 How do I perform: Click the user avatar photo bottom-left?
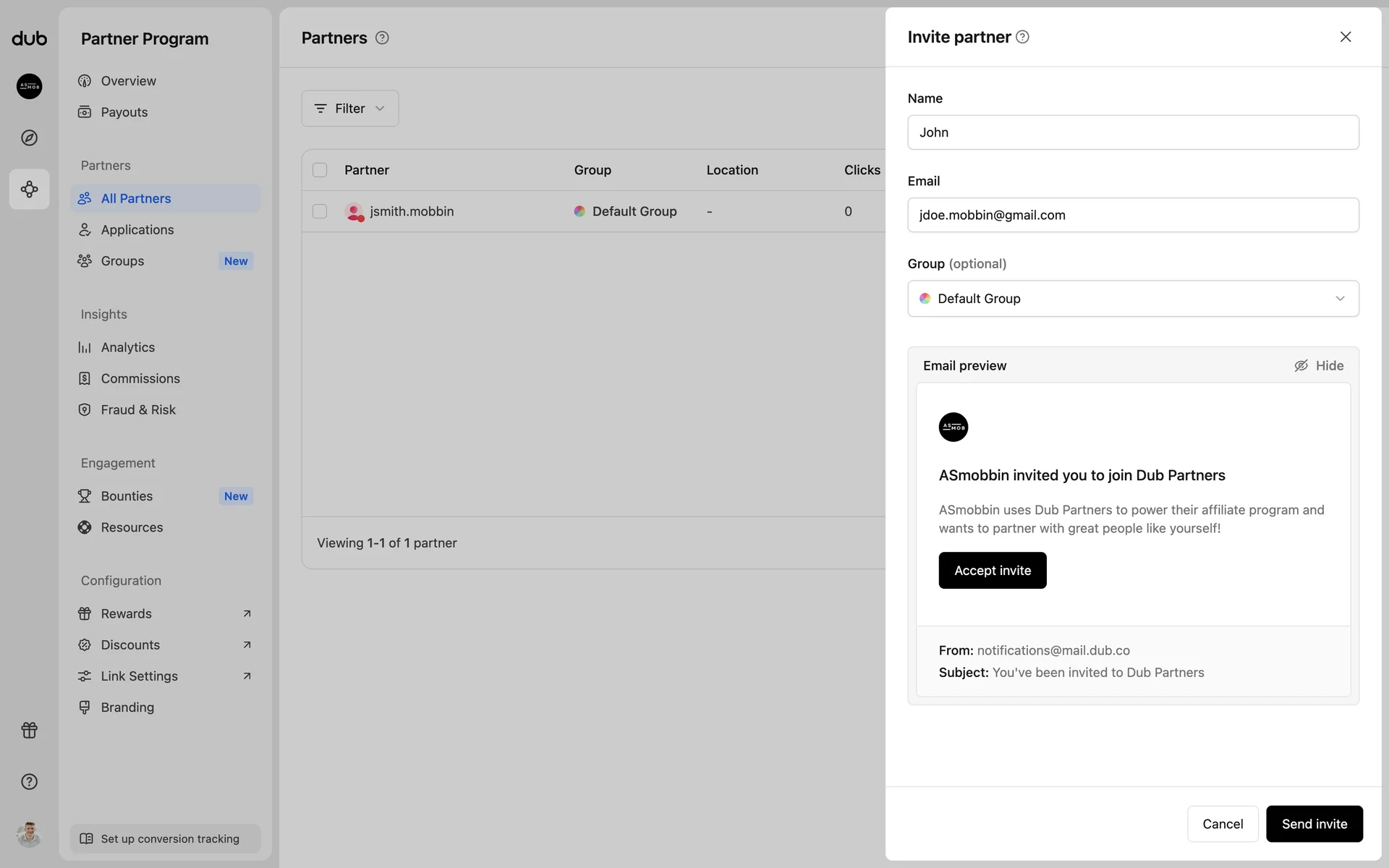pos(29,834)
